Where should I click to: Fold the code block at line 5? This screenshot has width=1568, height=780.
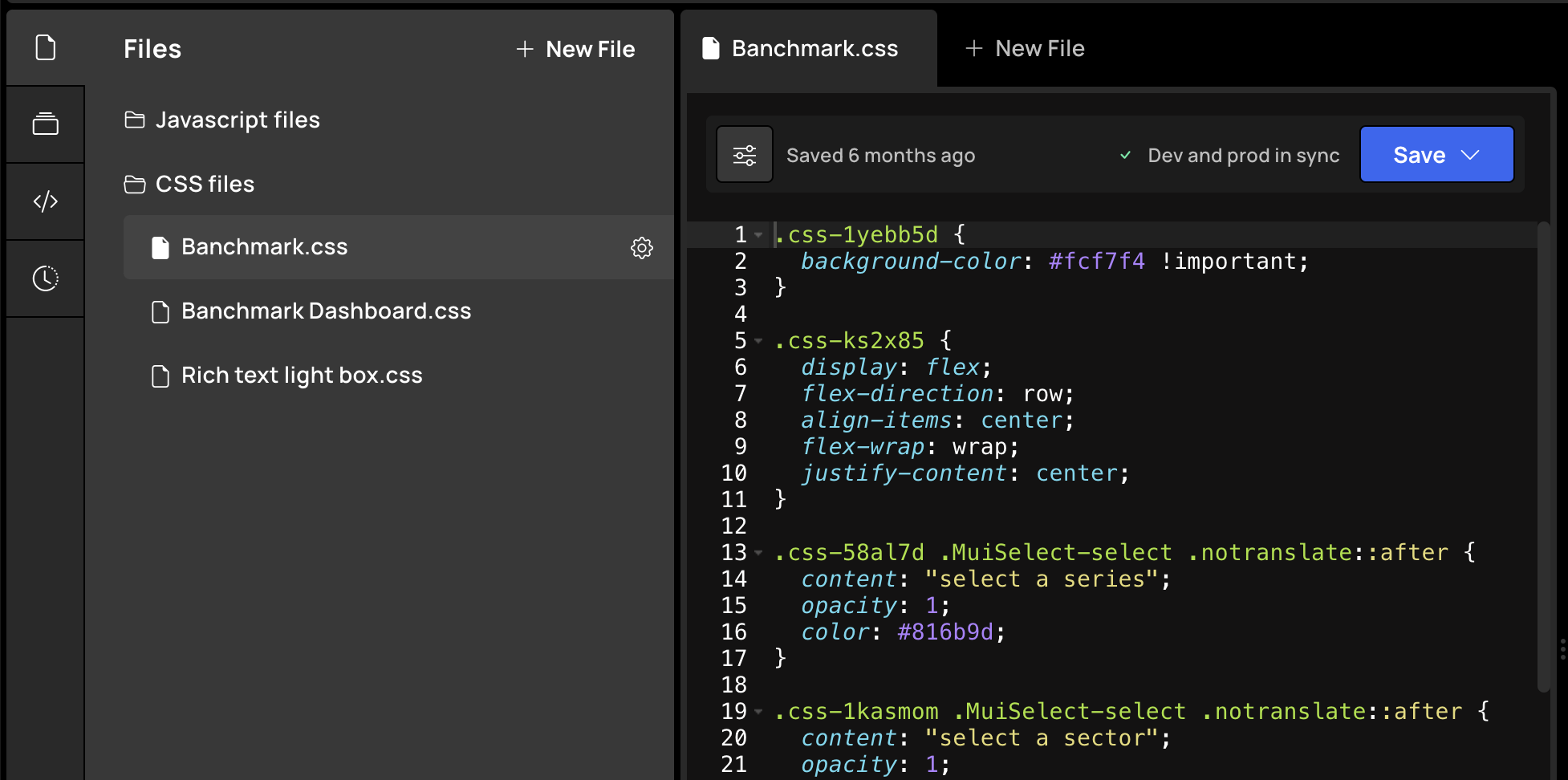758,340
